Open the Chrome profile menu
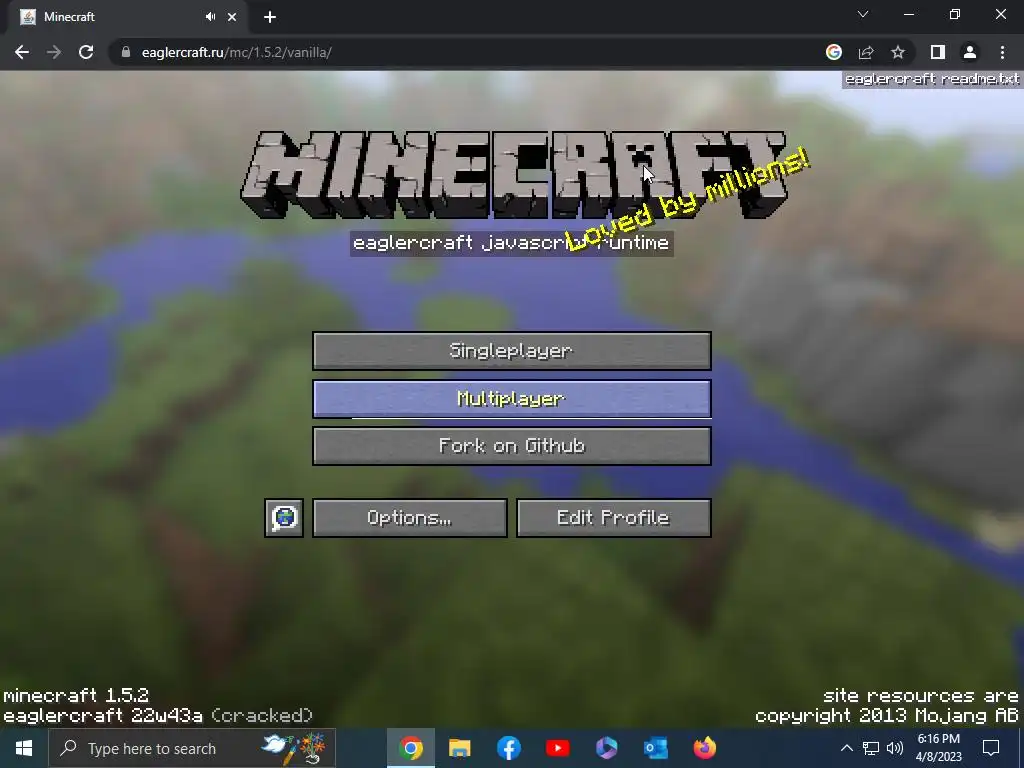 pyautogui.click(x=970, y=52)
